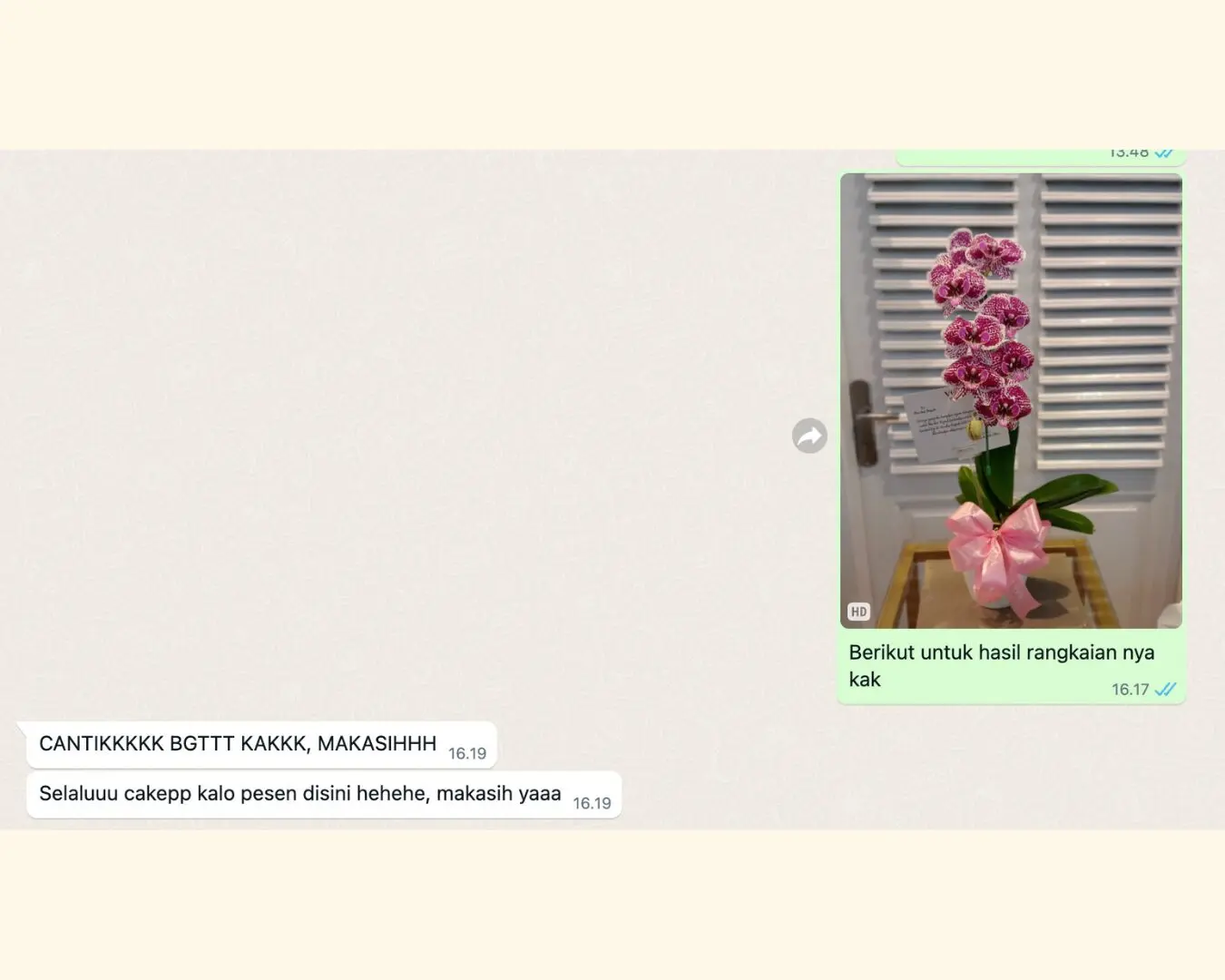This screenshot has width=1225, height=980.
Task: Click the HD badge on the photo
Action: (x=858, y=612)
